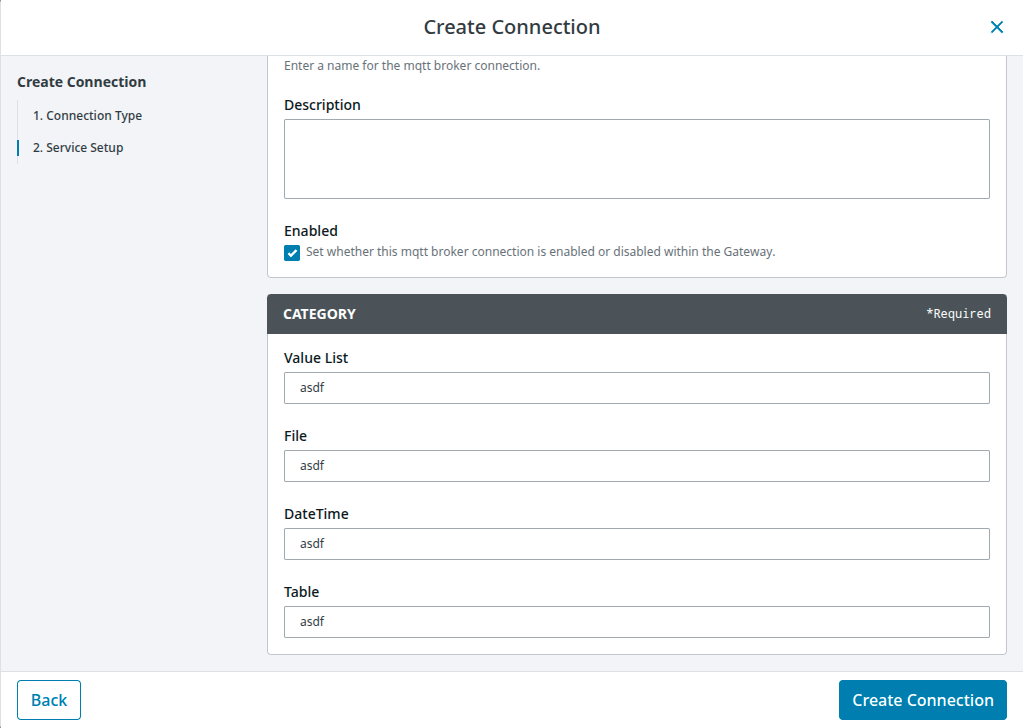This screenshot has width=1023, height=728.
Task: Select the Service Setup step
Action: click(x=85, y=148)
